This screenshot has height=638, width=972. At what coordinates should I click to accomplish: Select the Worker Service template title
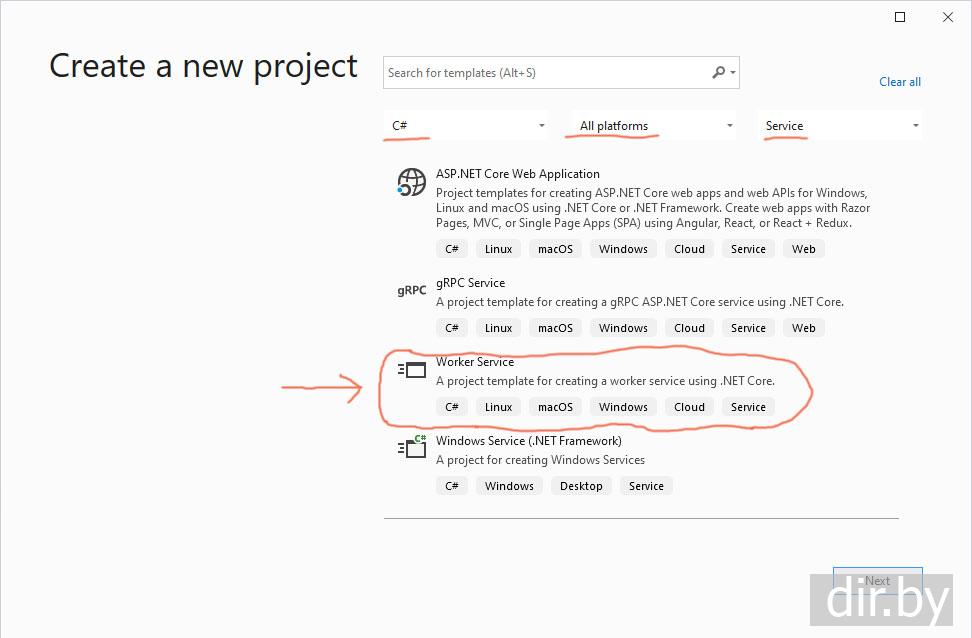click(x=475, y=361)
